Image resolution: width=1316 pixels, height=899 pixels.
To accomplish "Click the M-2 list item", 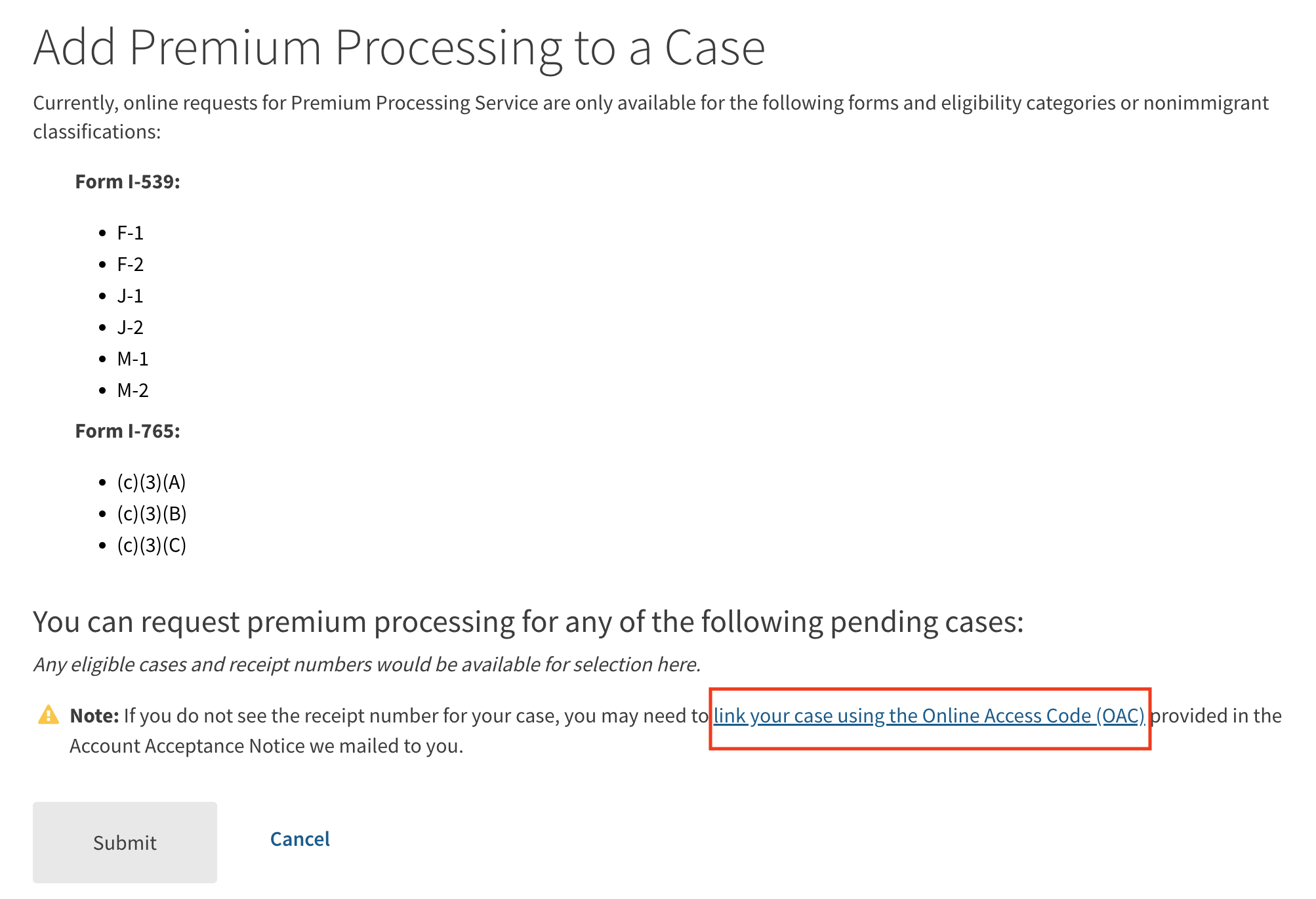I will pos(133,390).
